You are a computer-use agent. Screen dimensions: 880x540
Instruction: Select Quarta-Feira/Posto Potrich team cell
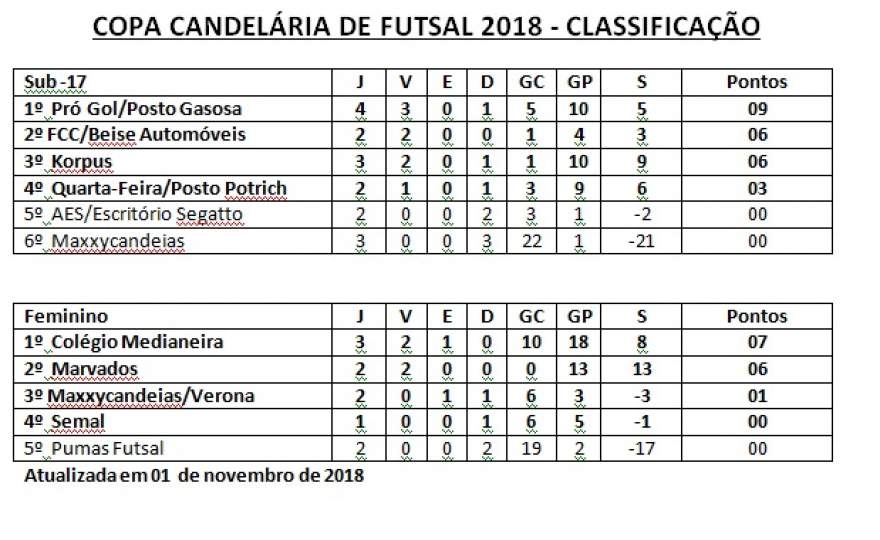173,189
